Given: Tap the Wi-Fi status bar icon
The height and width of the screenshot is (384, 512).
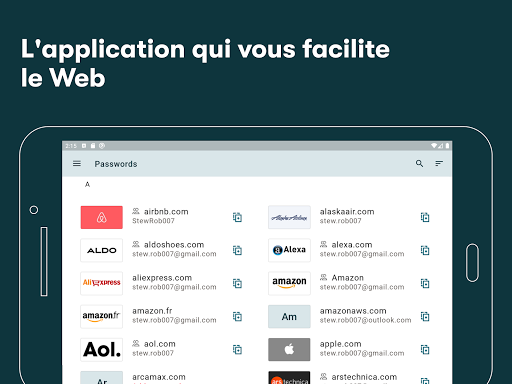Looking at the screenshot, I should (x=434, y=146).
